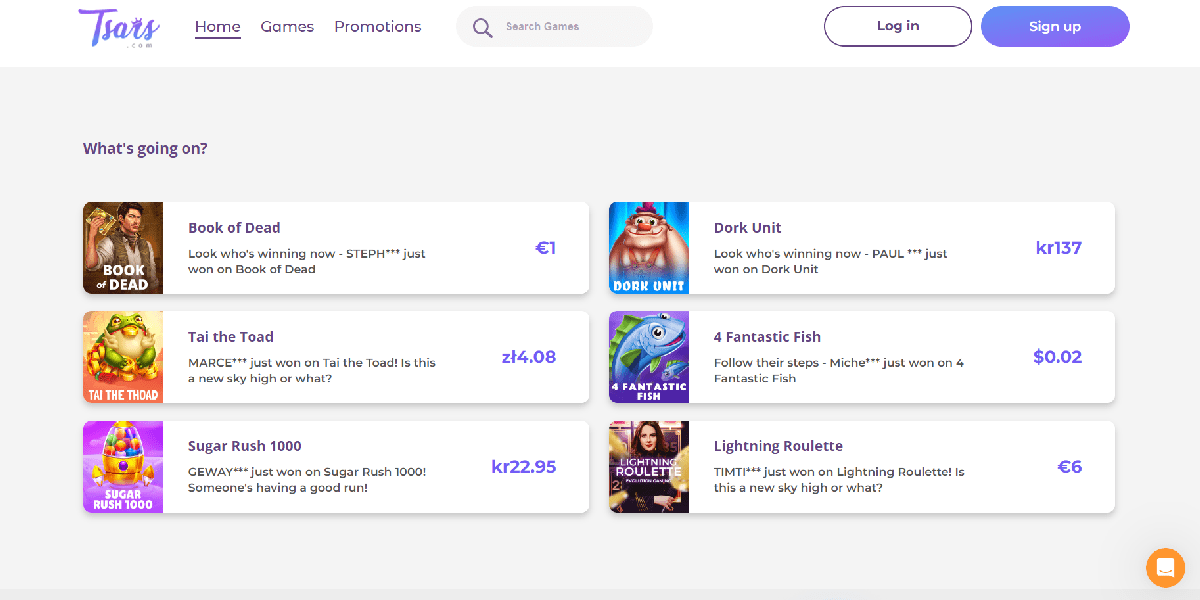Launch Sugar Rush 1000 from its thumbnail
The image size is (1200, 600).
[x=123, y=467]
